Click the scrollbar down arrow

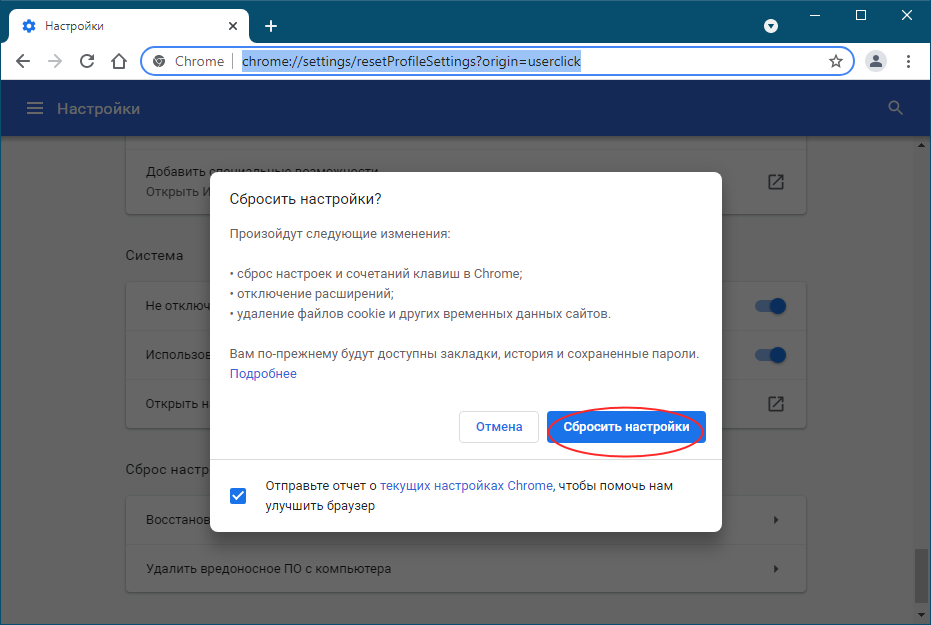pyautogui.click(x=921, y=614)
